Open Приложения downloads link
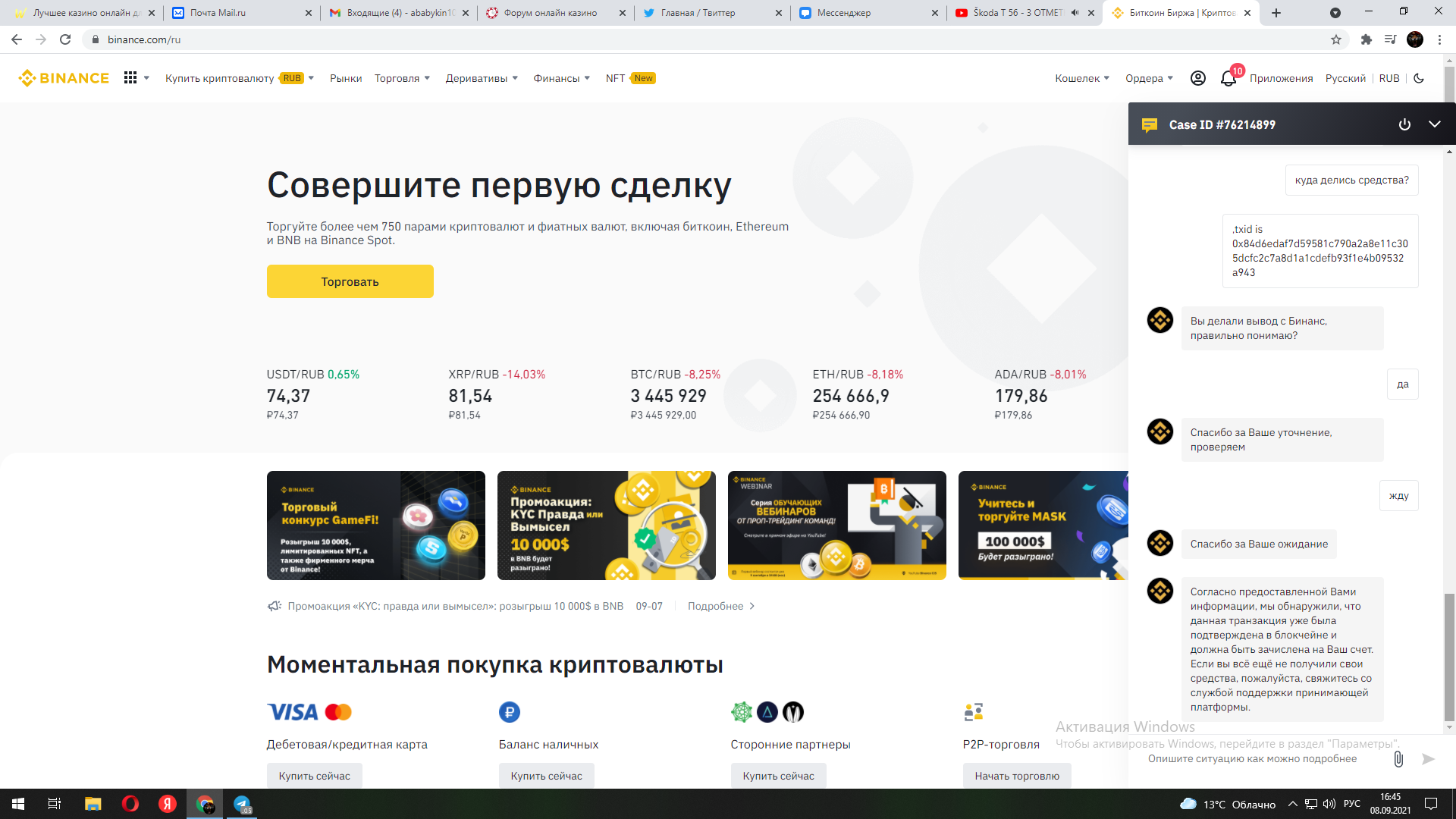Screen dimensions: 1456x819 point(1281,78)
